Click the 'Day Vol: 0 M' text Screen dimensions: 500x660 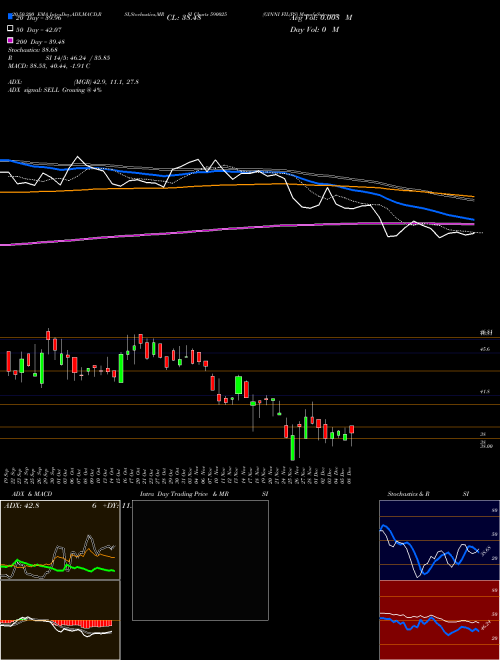tap(314, 29)
